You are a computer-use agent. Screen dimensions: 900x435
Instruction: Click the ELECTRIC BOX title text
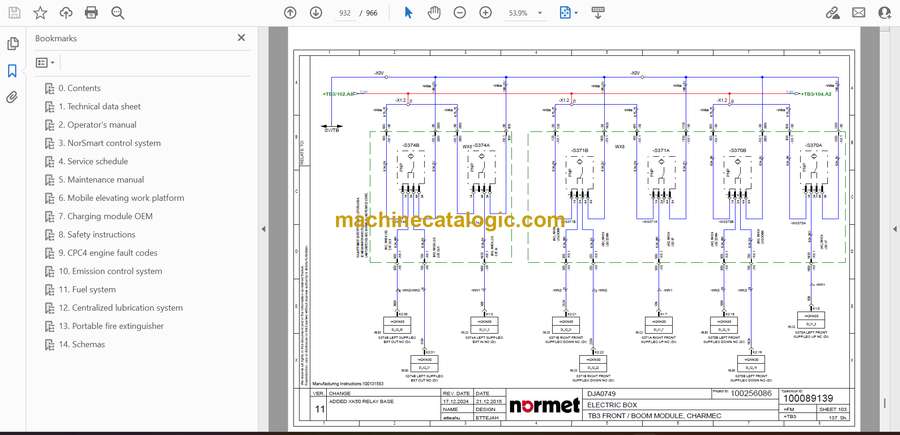click(x=613, y=405)
